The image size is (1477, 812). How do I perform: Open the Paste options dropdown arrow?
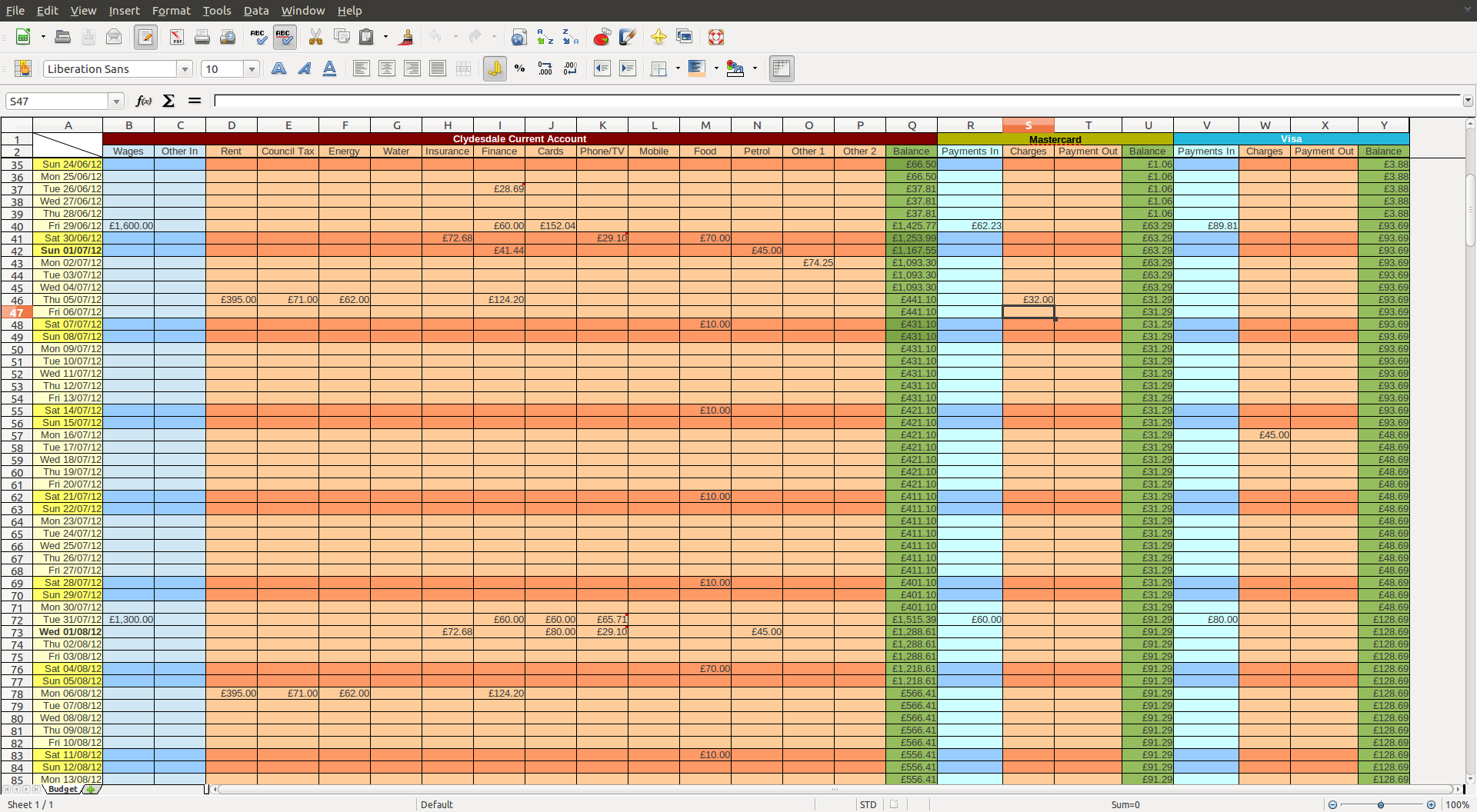point(385,37)
